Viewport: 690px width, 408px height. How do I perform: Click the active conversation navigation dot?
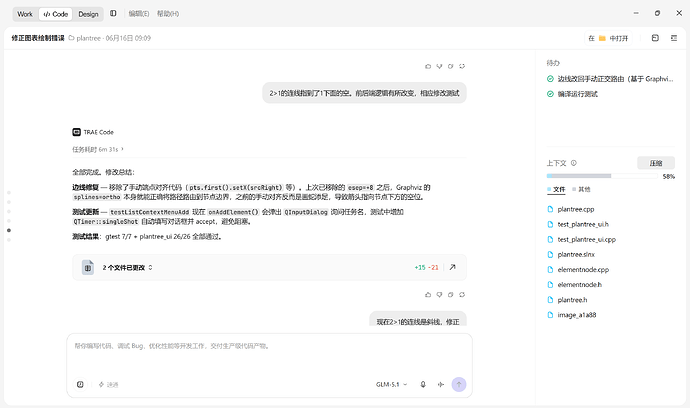9,230
